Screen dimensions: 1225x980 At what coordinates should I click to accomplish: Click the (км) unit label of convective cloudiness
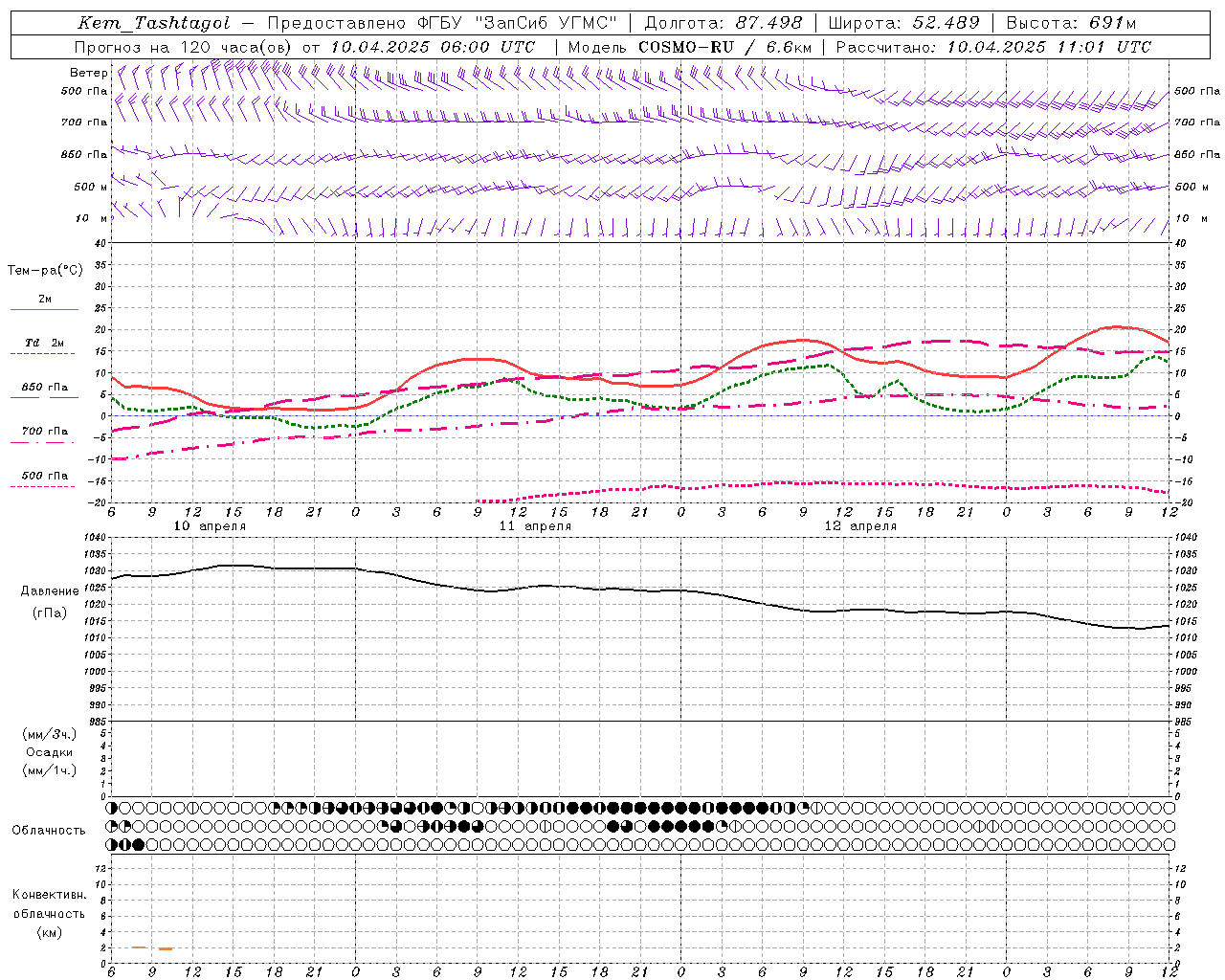coord(50,932)
